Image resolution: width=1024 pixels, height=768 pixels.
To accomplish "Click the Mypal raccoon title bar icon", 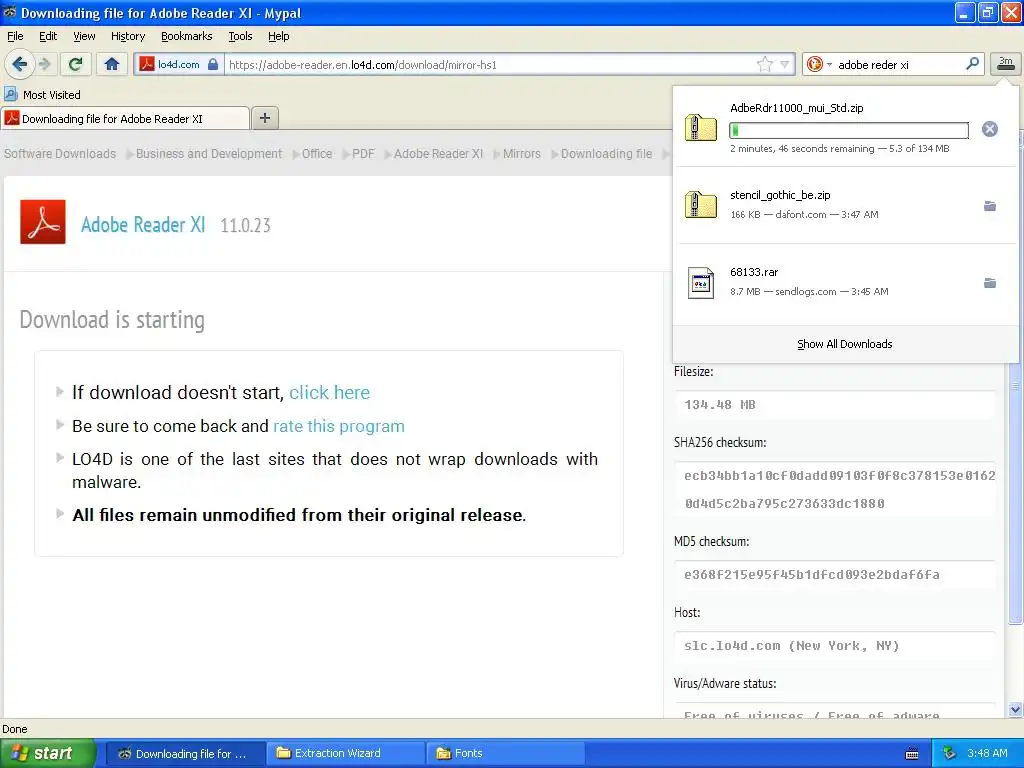I will pos(10,12).
